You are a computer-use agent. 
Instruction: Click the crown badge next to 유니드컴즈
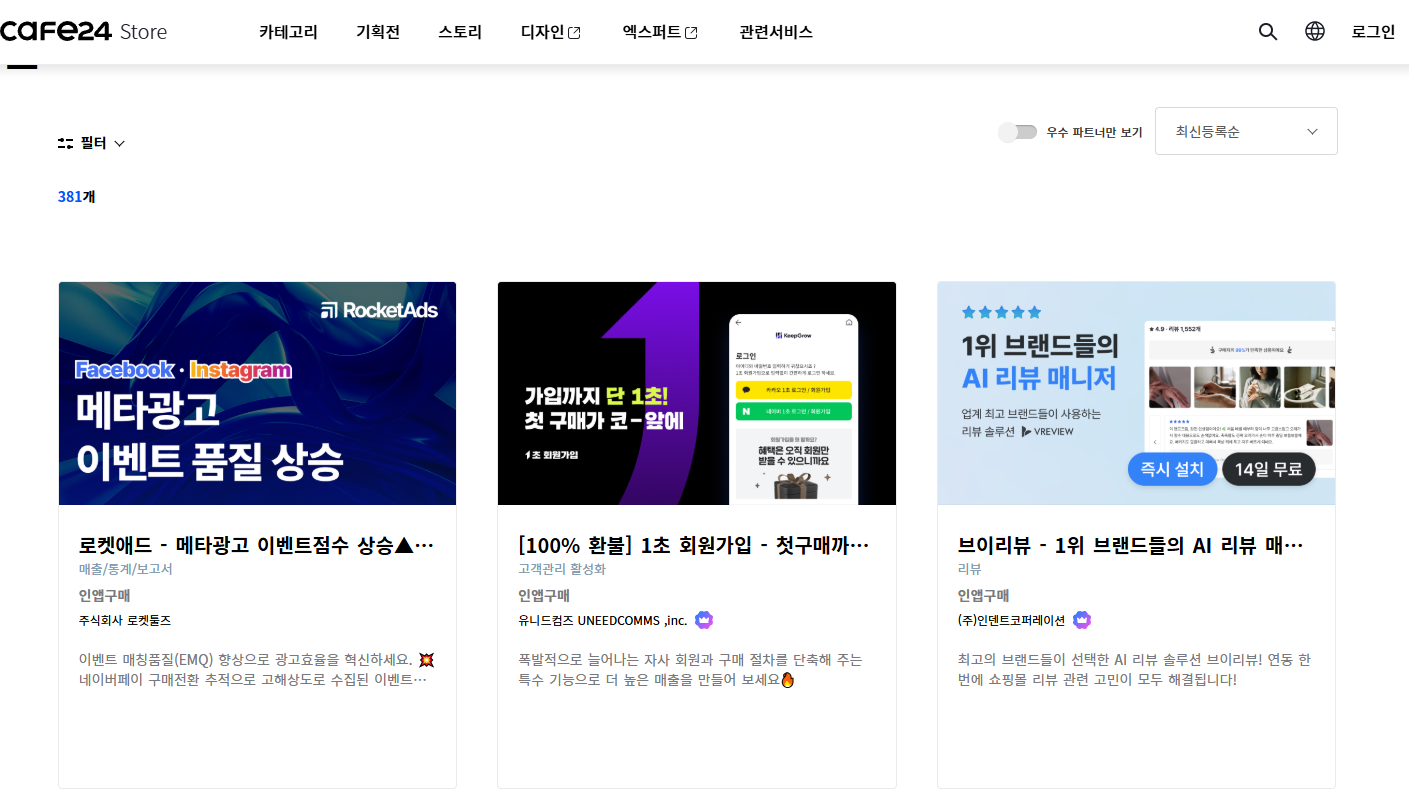[x=704, y=620]
